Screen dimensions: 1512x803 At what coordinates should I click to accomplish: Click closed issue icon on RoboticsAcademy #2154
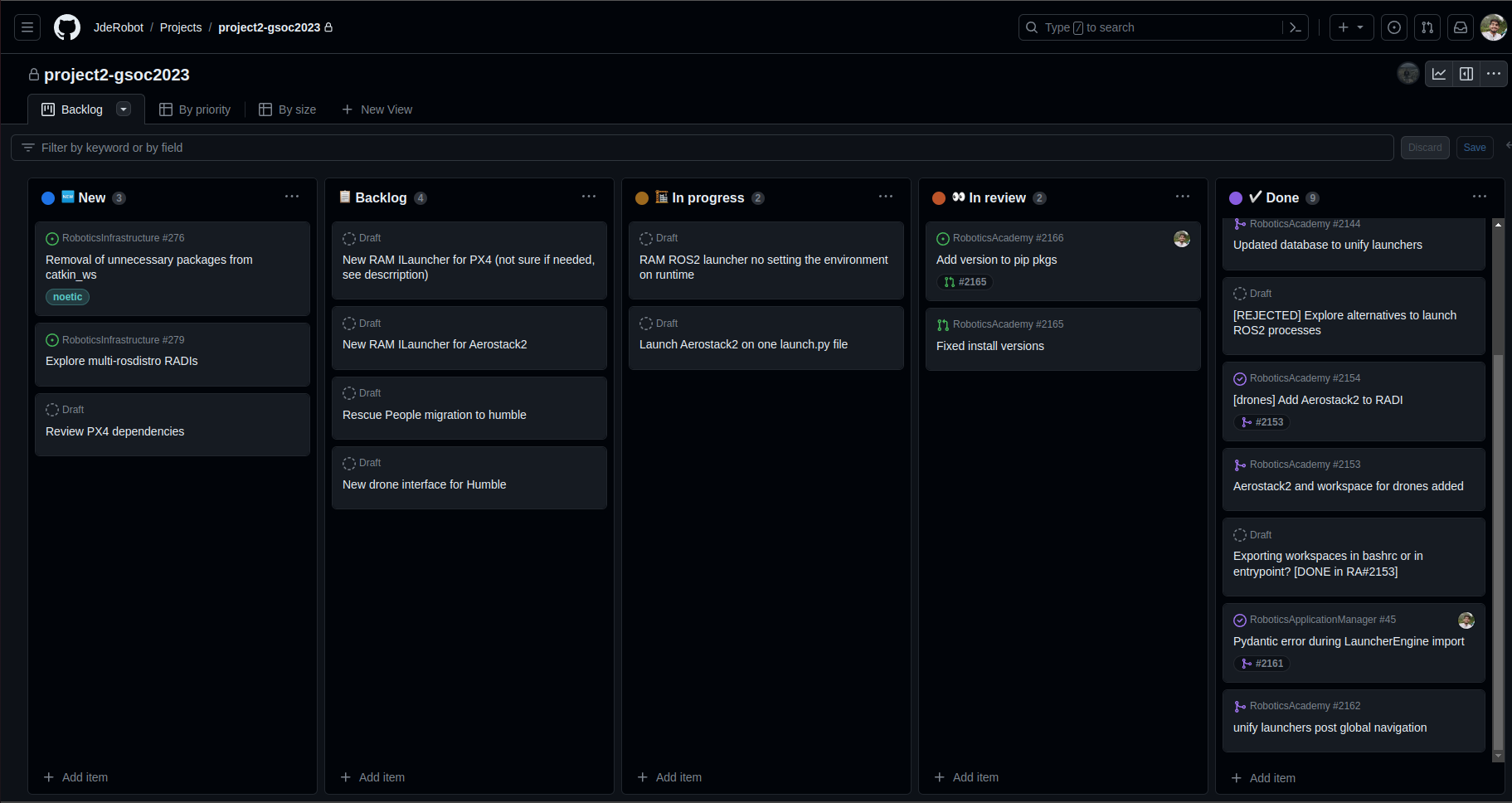[x=1240, y=379]
